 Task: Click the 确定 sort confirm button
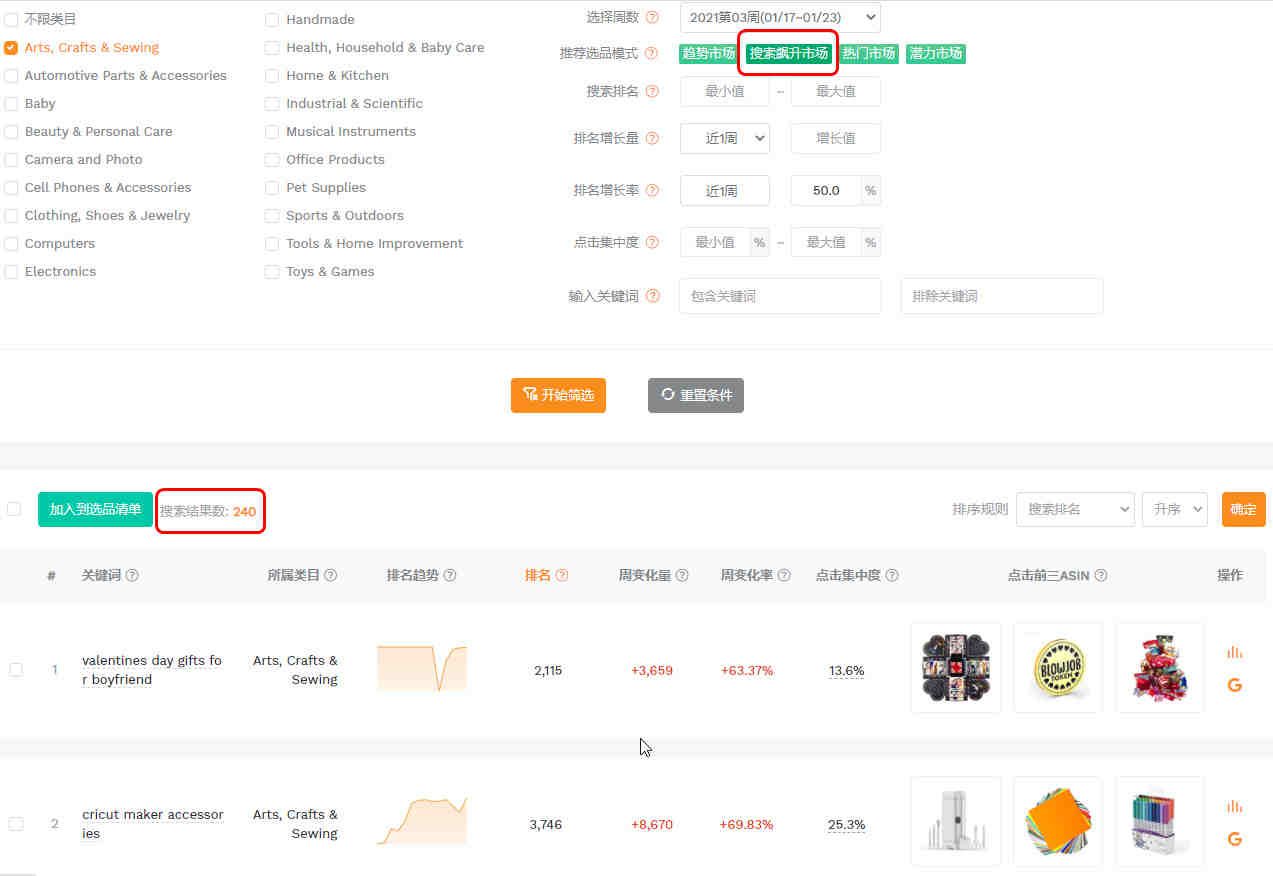pyautogui.click(x=1243, y=509)
